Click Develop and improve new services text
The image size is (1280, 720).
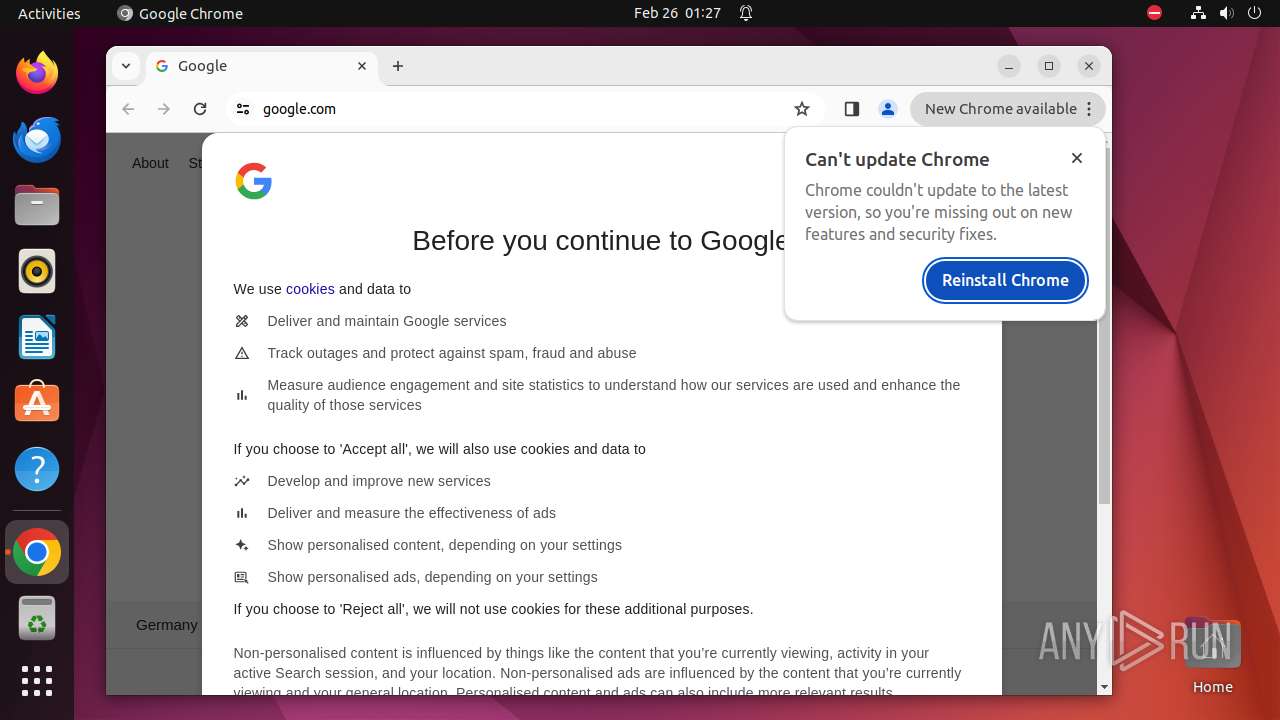point(379,481)
